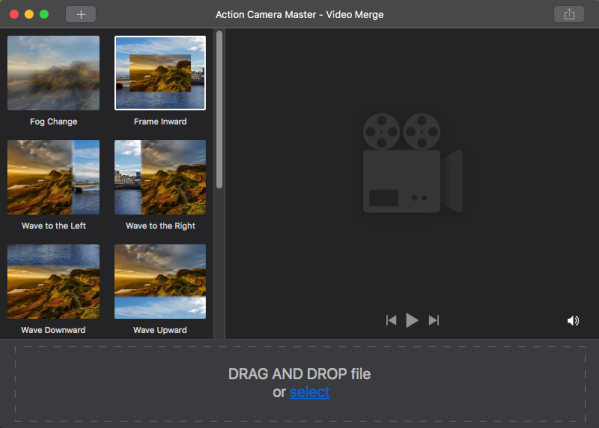Minimize the window with yellow button
The image size is (599, 428).
[x=29, y=15]
